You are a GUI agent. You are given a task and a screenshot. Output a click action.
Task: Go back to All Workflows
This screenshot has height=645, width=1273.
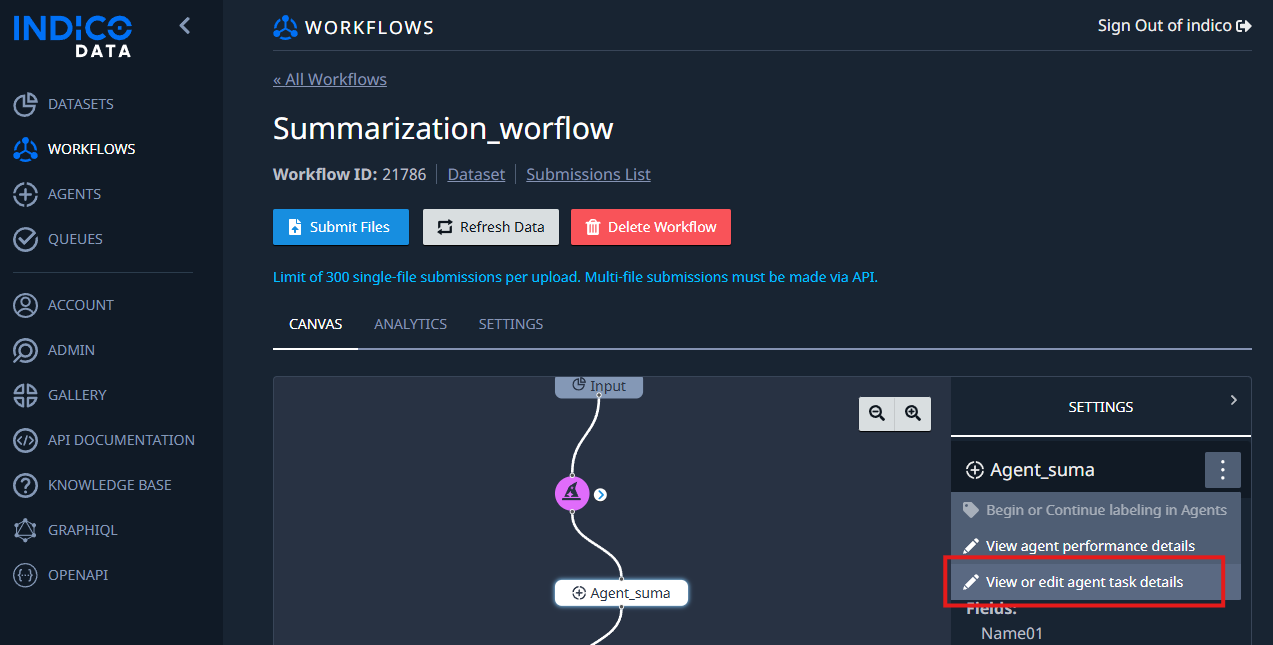click(x=330, y=79)
